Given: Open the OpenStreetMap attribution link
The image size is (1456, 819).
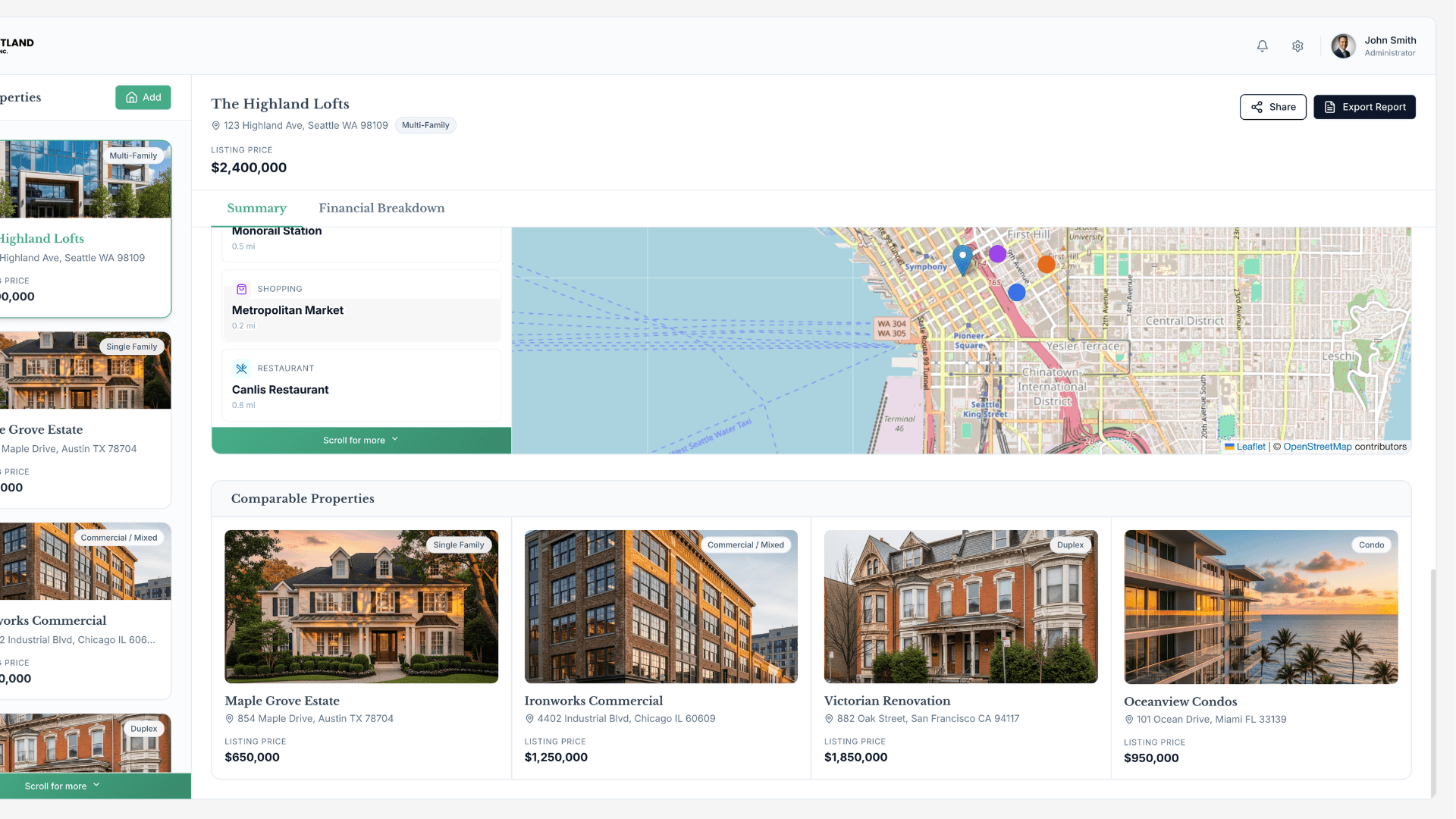Looking at the screenshot, I should 1317,447.
